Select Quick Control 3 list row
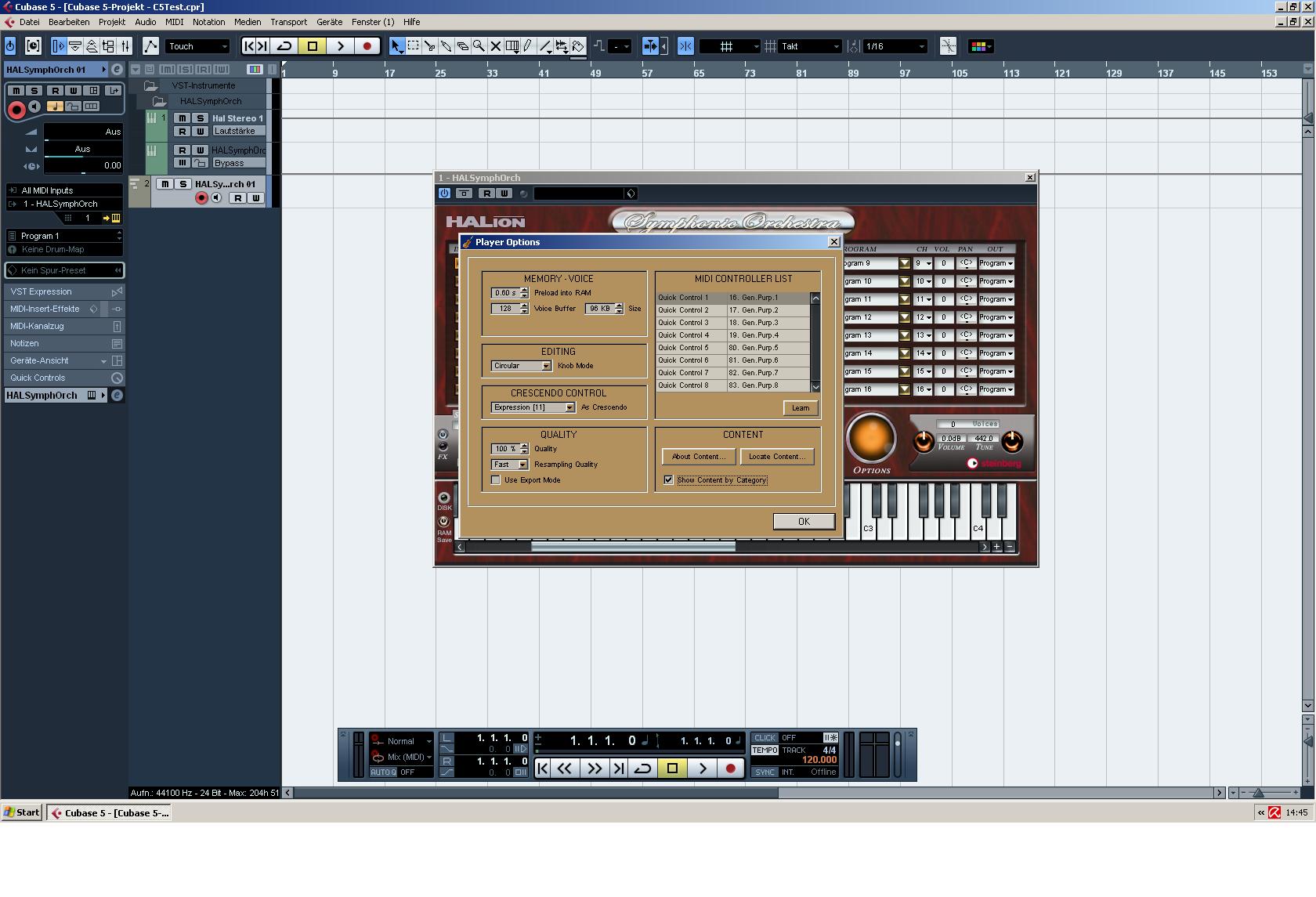 pyautogui.click(x=733, y=323)
